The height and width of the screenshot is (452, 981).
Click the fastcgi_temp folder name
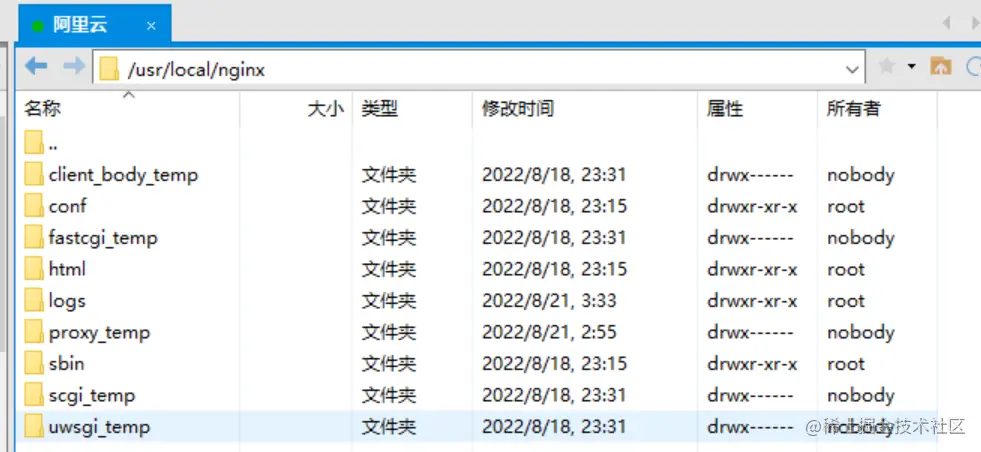pos(103,239)
